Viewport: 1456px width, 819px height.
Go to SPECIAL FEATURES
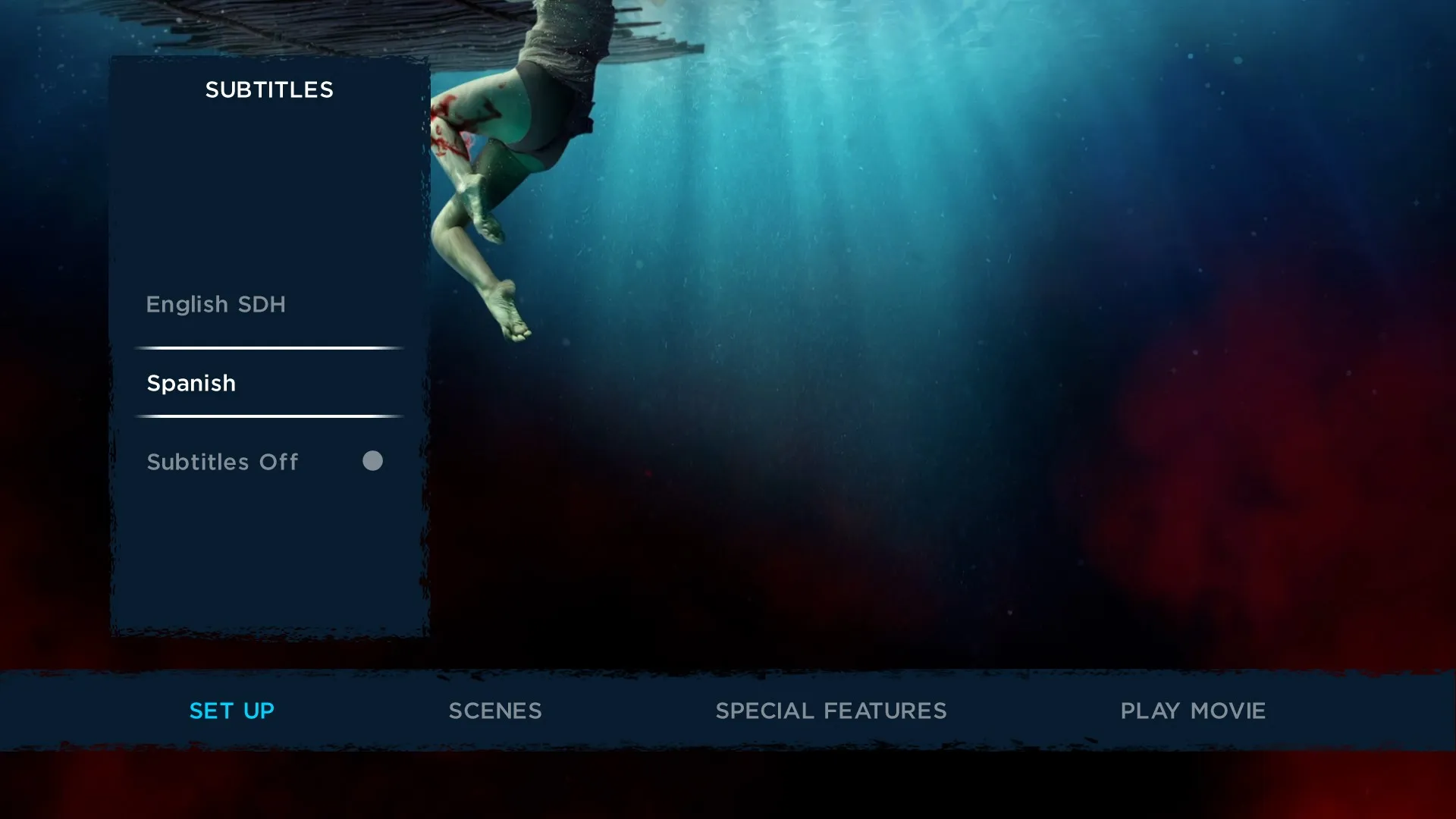pyautogui.click(x=830, y=711)
